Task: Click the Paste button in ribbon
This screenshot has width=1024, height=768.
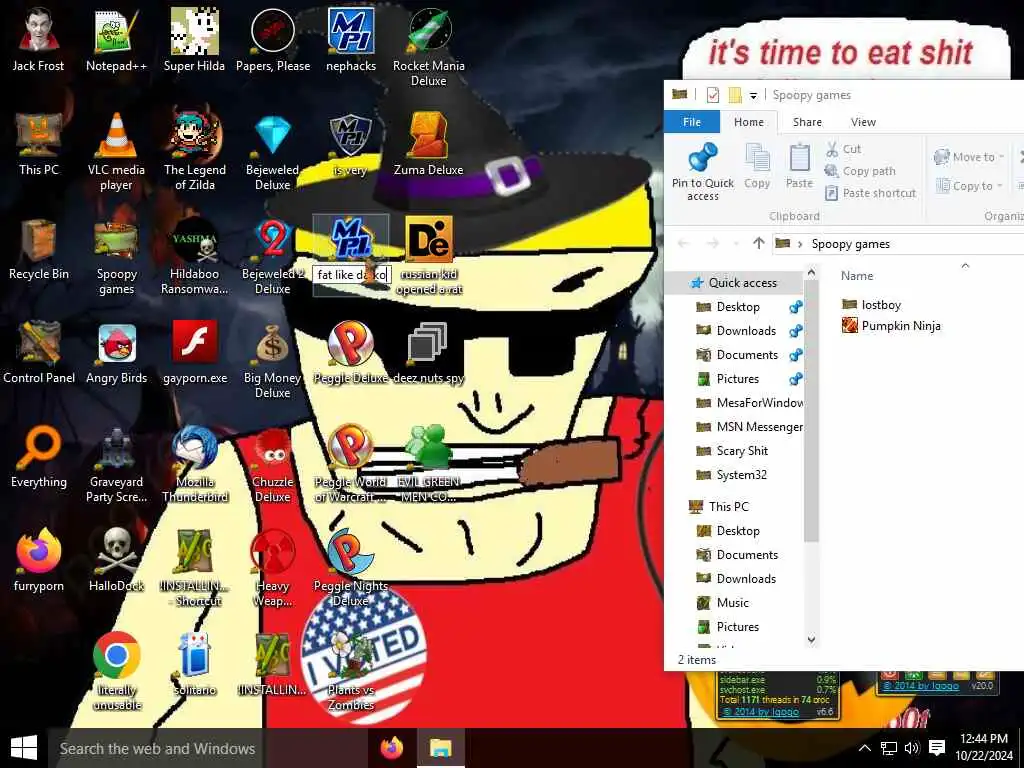Action: pos(799,167)
